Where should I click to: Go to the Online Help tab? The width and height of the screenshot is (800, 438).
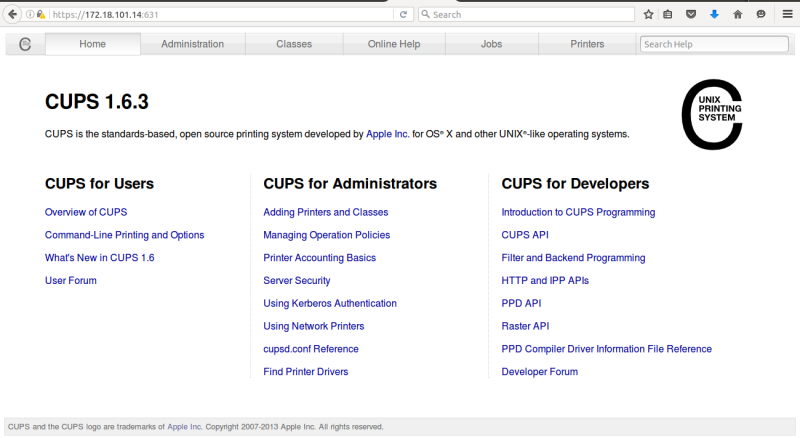(x=394, y=44)
